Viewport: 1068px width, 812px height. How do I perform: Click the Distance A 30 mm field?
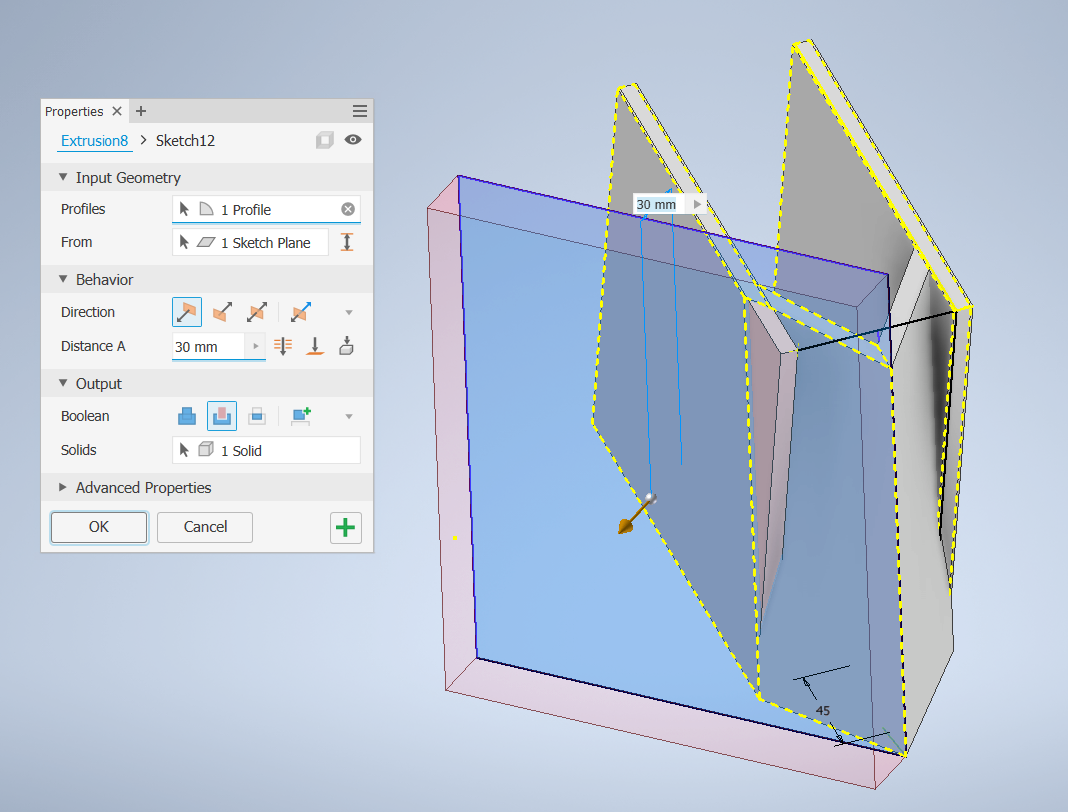(x=208, y=346)
